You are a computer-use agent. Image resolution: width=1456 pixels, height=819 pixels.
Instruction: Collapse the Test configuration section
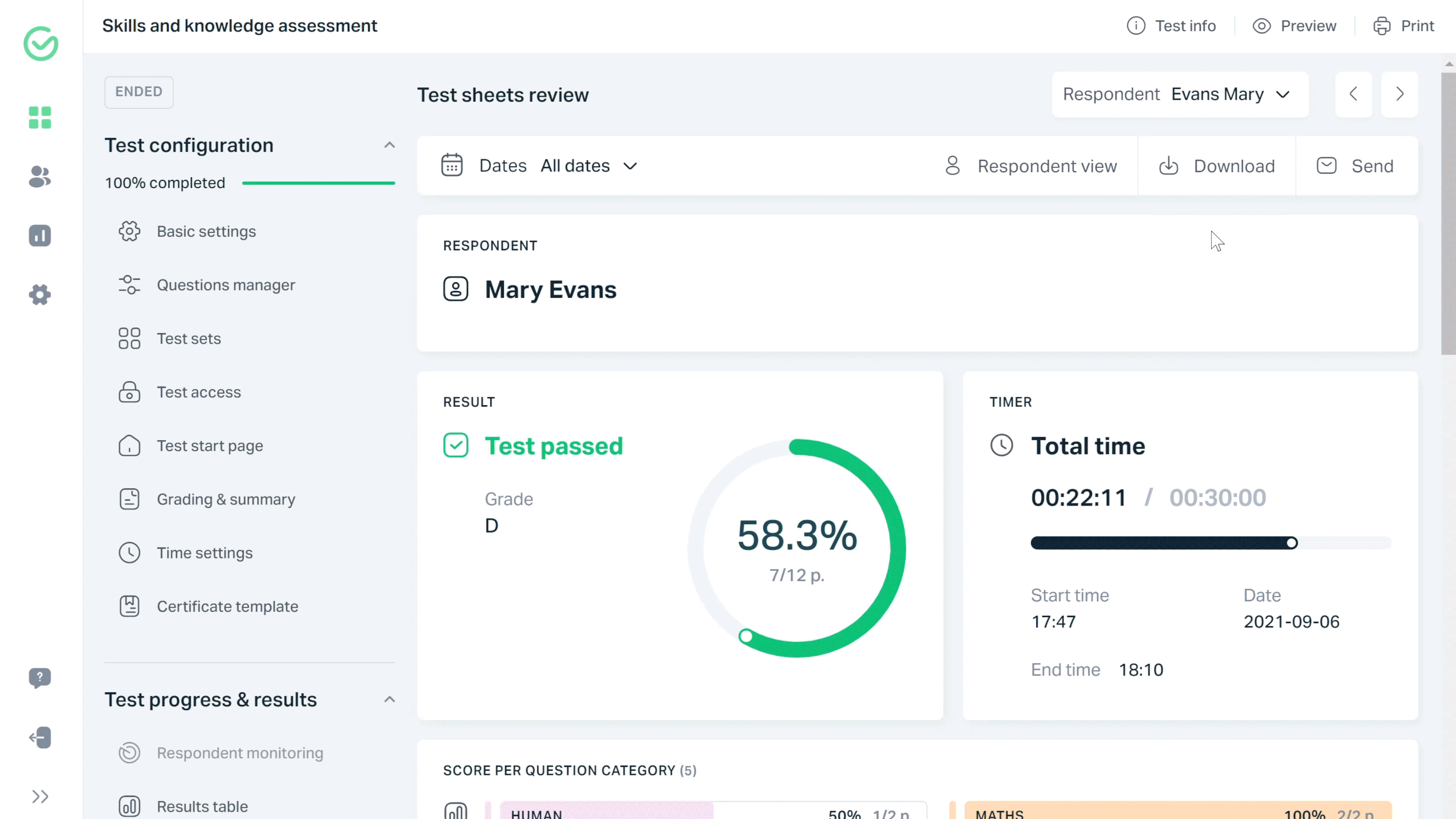(x=389, y=145)
